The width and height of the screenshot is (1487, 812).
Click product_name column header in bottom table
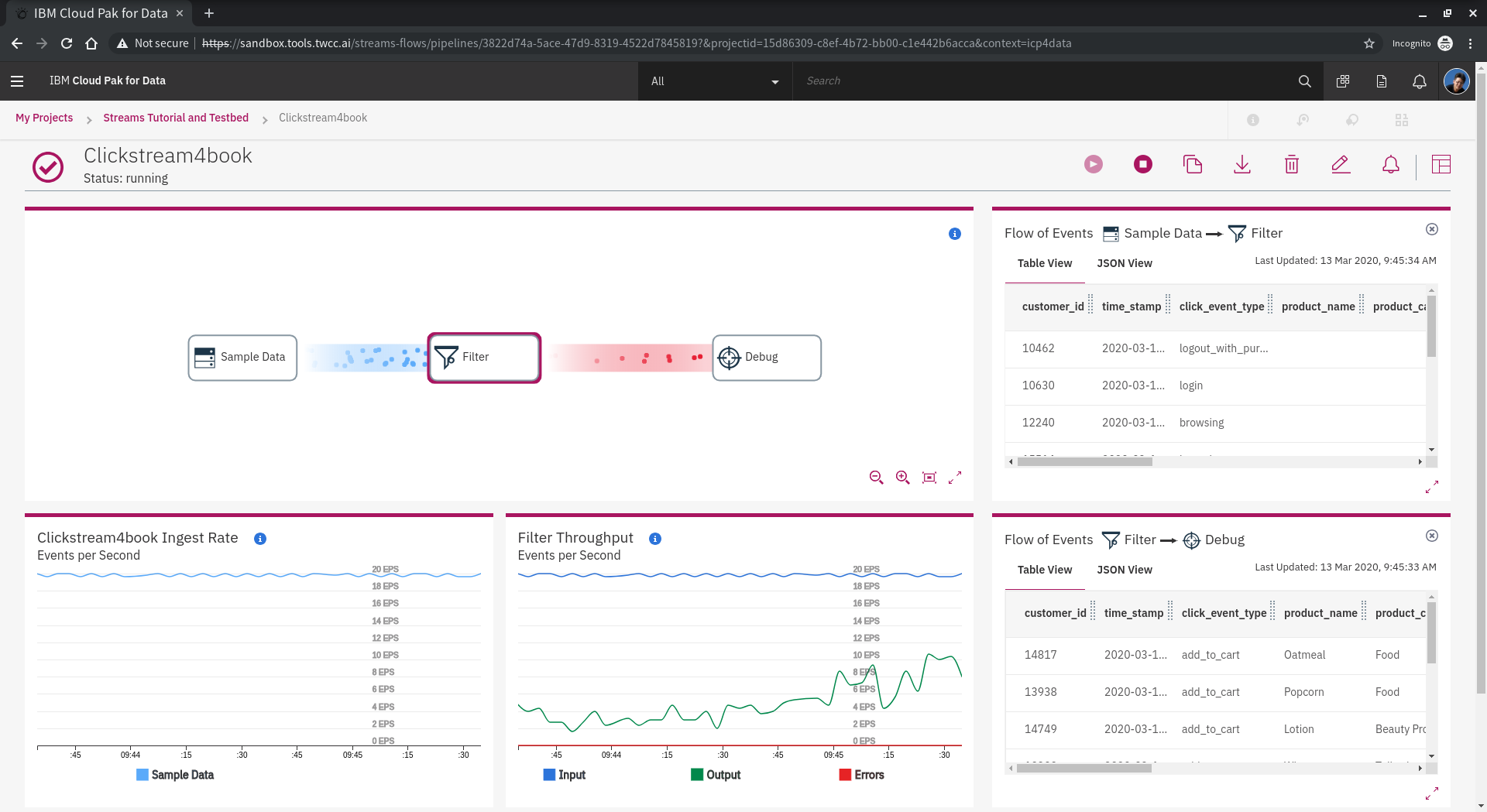[x=1320, y=613]
